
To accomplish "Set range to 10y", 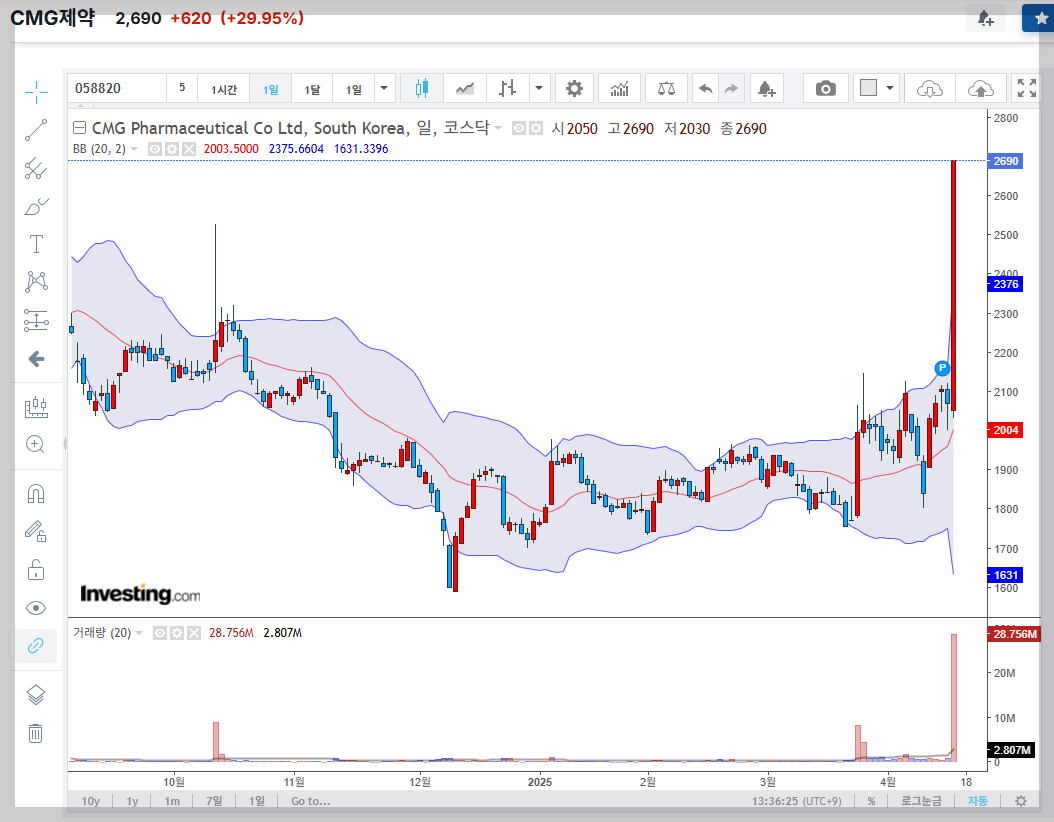I will [x=91, y=800].
